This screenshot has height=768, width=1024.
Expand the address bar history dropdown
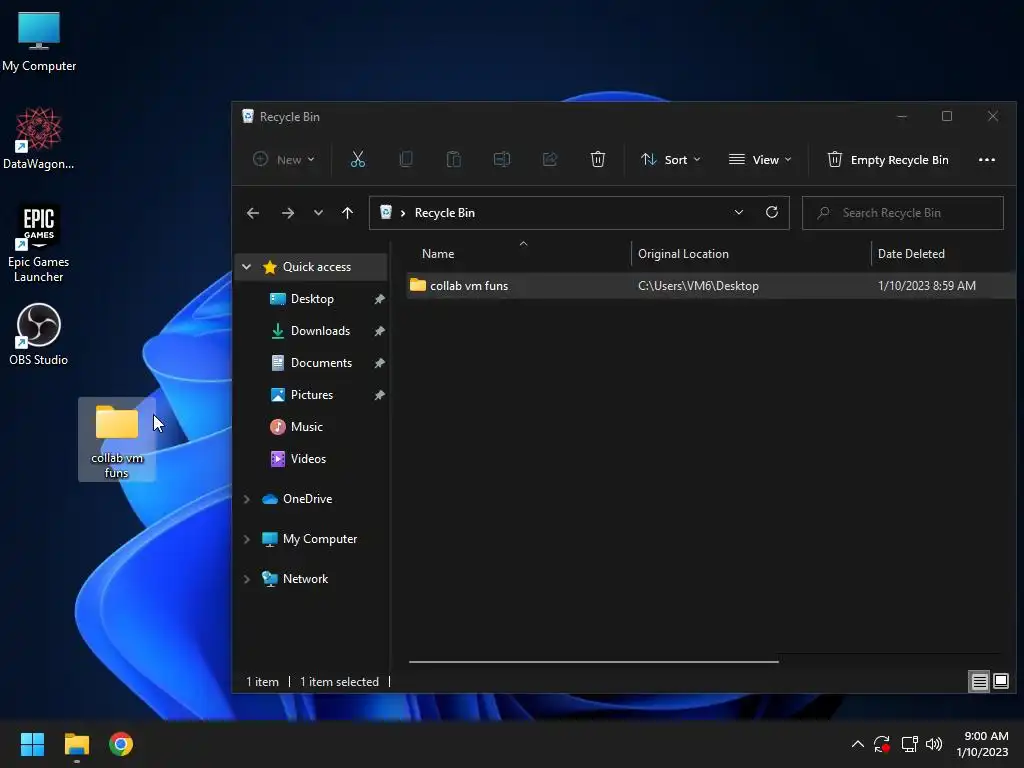pos(739,213)
